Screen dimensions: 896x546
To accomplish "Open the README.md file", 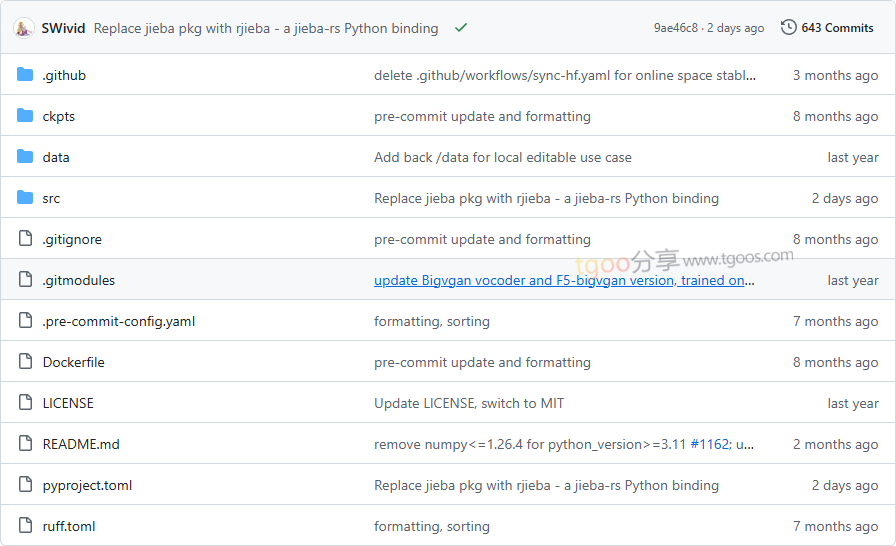I will pos(81,444).
